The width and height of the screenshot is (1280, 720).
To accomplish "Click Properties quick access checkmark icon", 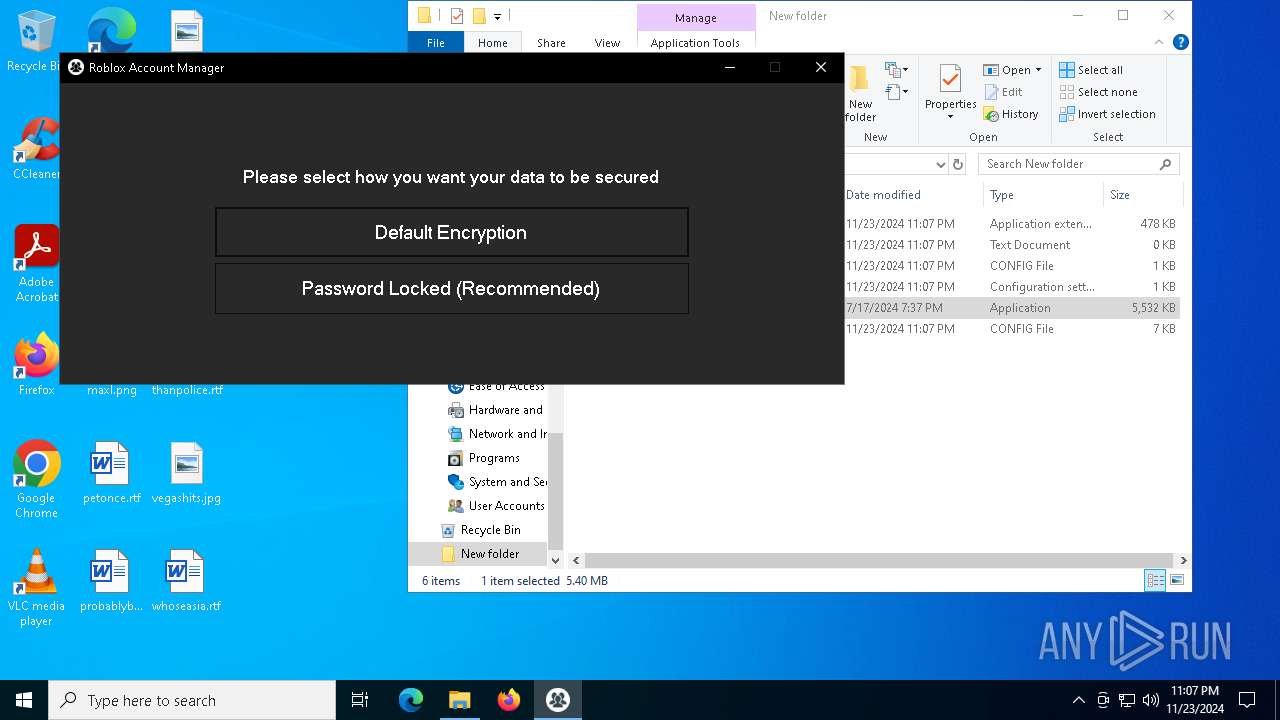I will coord(457,16).
